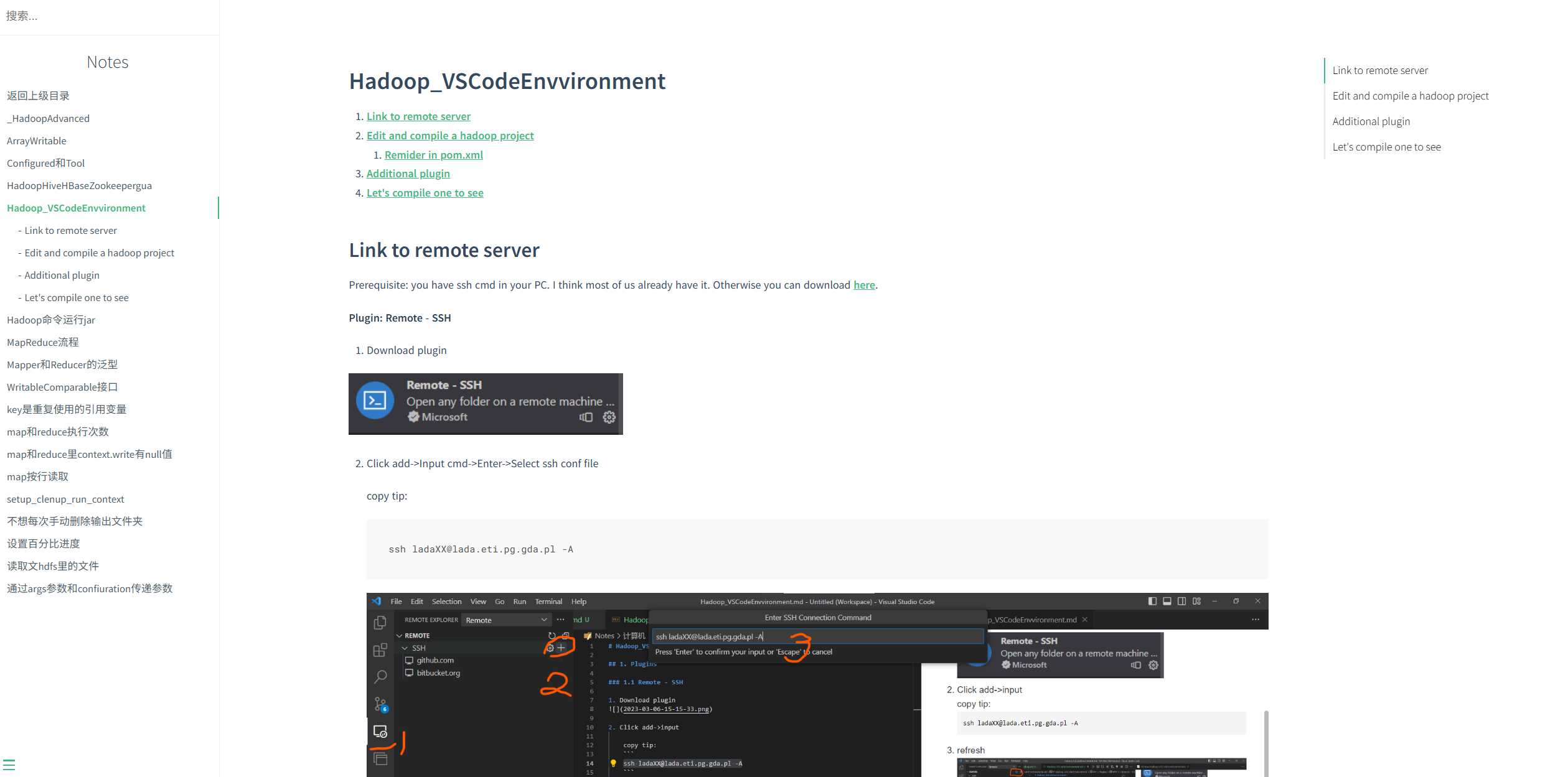
Task: Open map按行读取 note
Action: (x=37, y=477)
